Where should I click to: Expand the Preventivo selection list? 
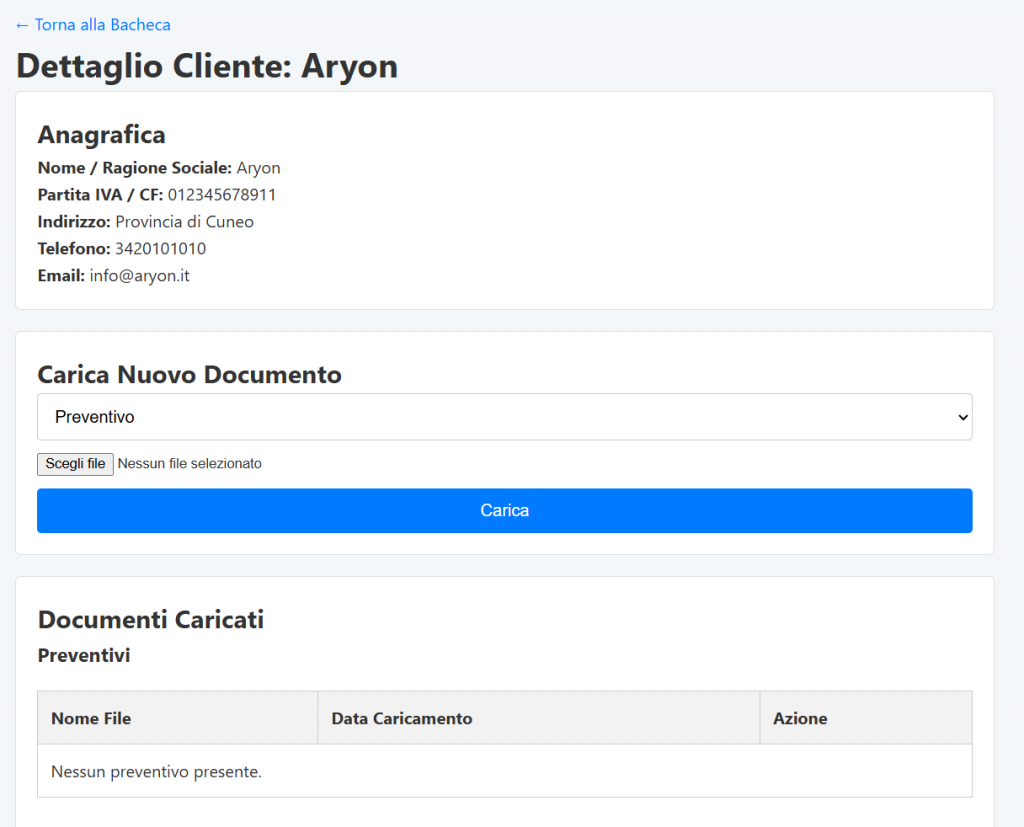pyautogui.click(x=504, y=416)
